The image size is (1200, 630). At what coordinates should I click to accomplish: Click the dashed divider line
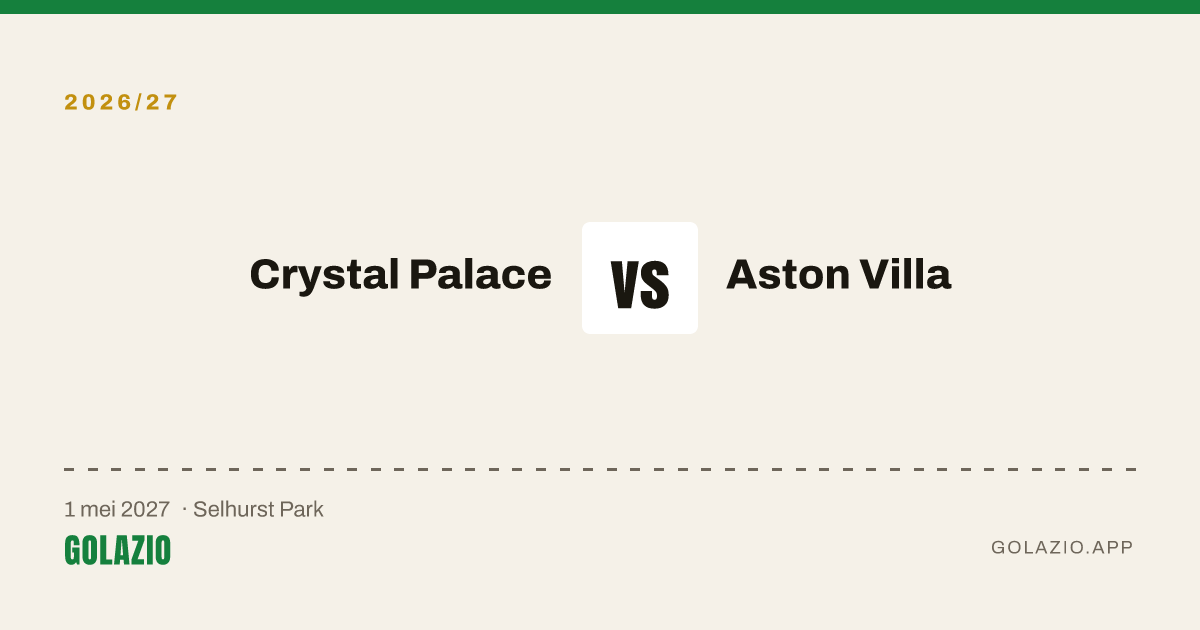600,469
